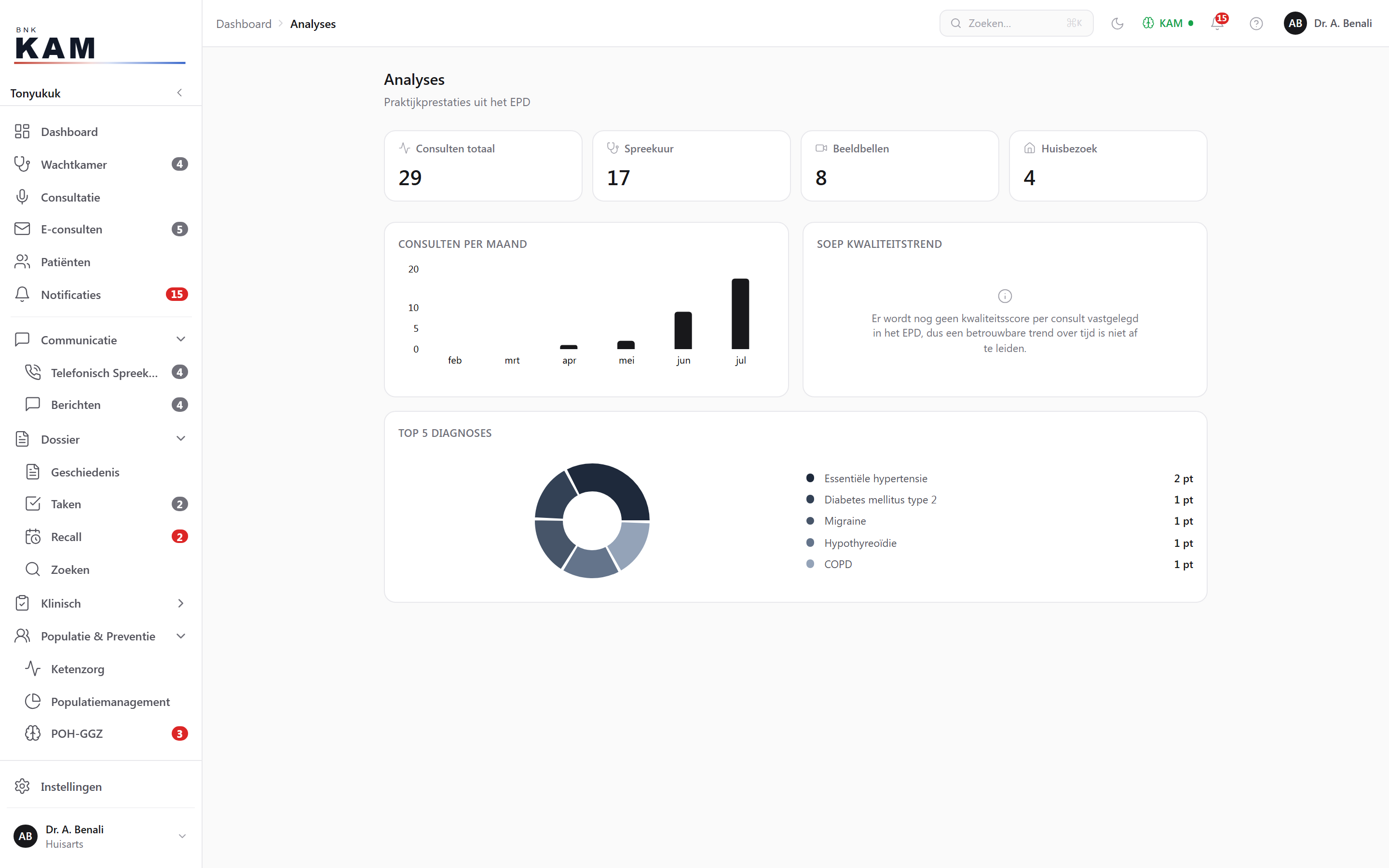Image resolution: width=1389 pixels, height=868 pixels.
Task: Click the Berichten chat bubble icon
Action: (33, 404)
